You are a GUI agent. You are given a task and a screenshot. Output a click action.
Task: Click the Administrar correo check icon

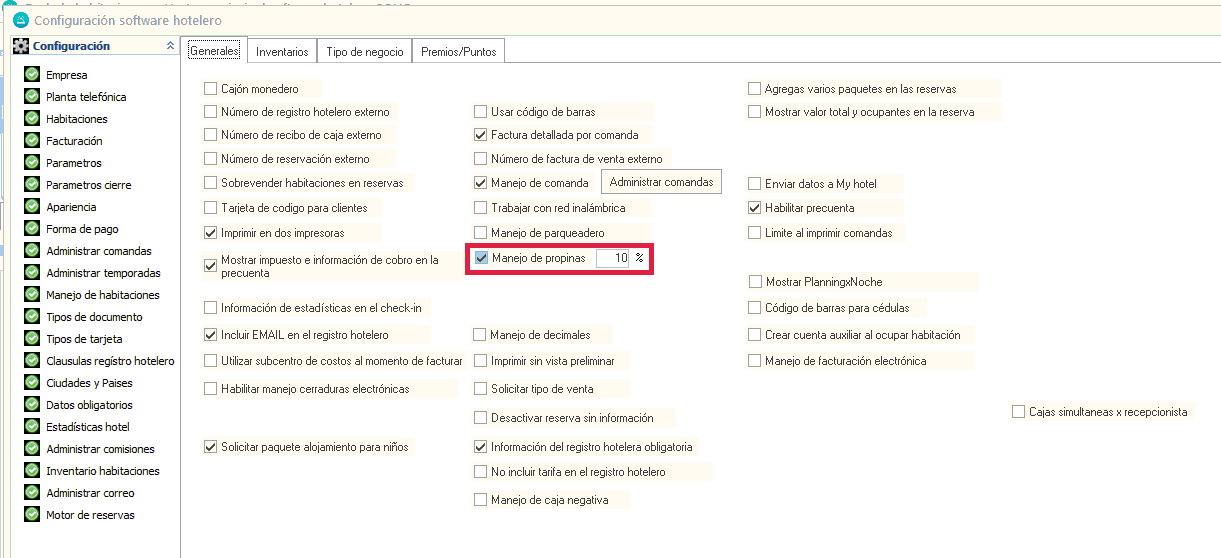pyautogui.click(x=32, y=493)
